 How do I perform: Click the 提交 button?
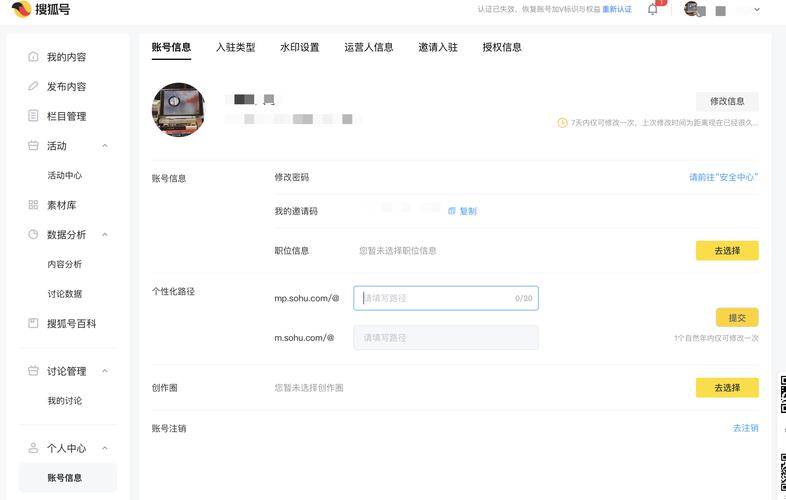point(737,317)
